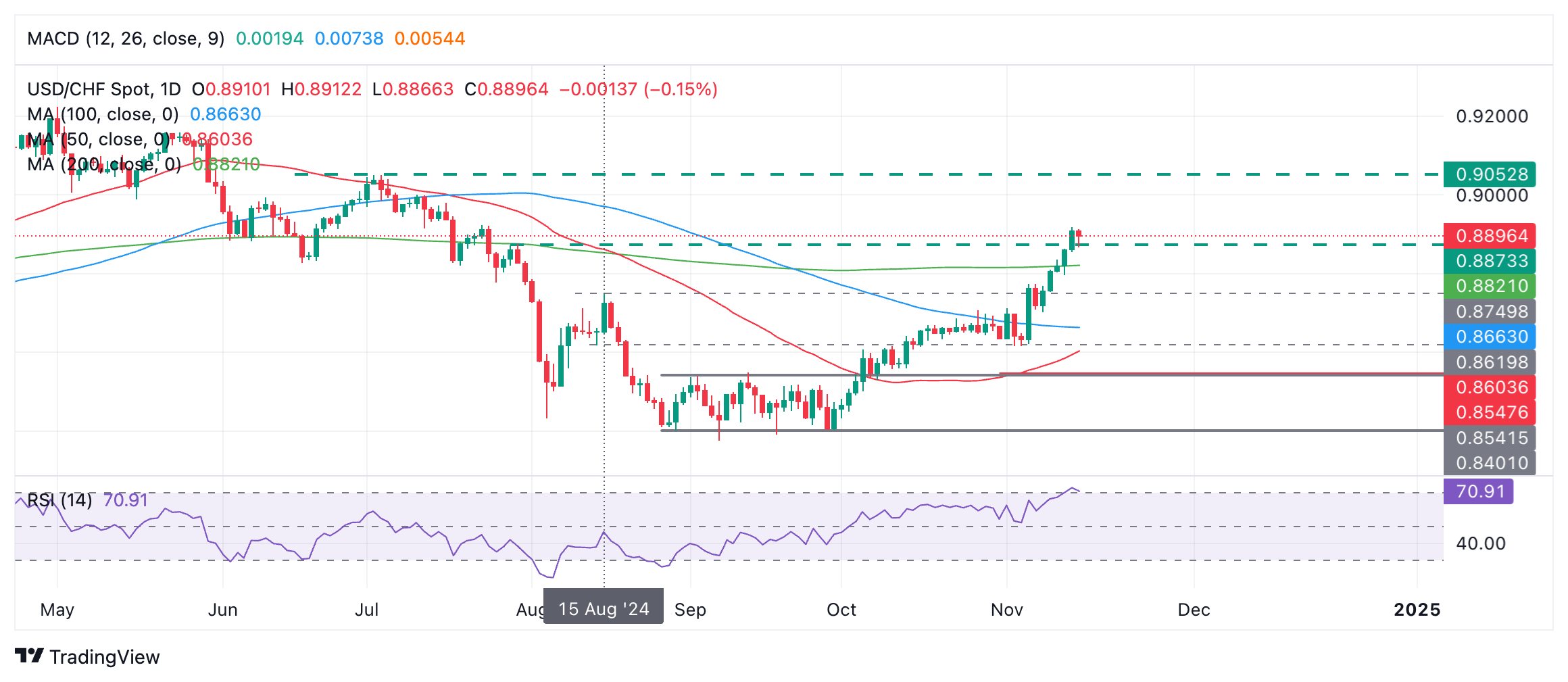The width and height of the screenshot is (1568, 682).
Task: Click the green 0.90528 price label
Action: pos(1490,174)
